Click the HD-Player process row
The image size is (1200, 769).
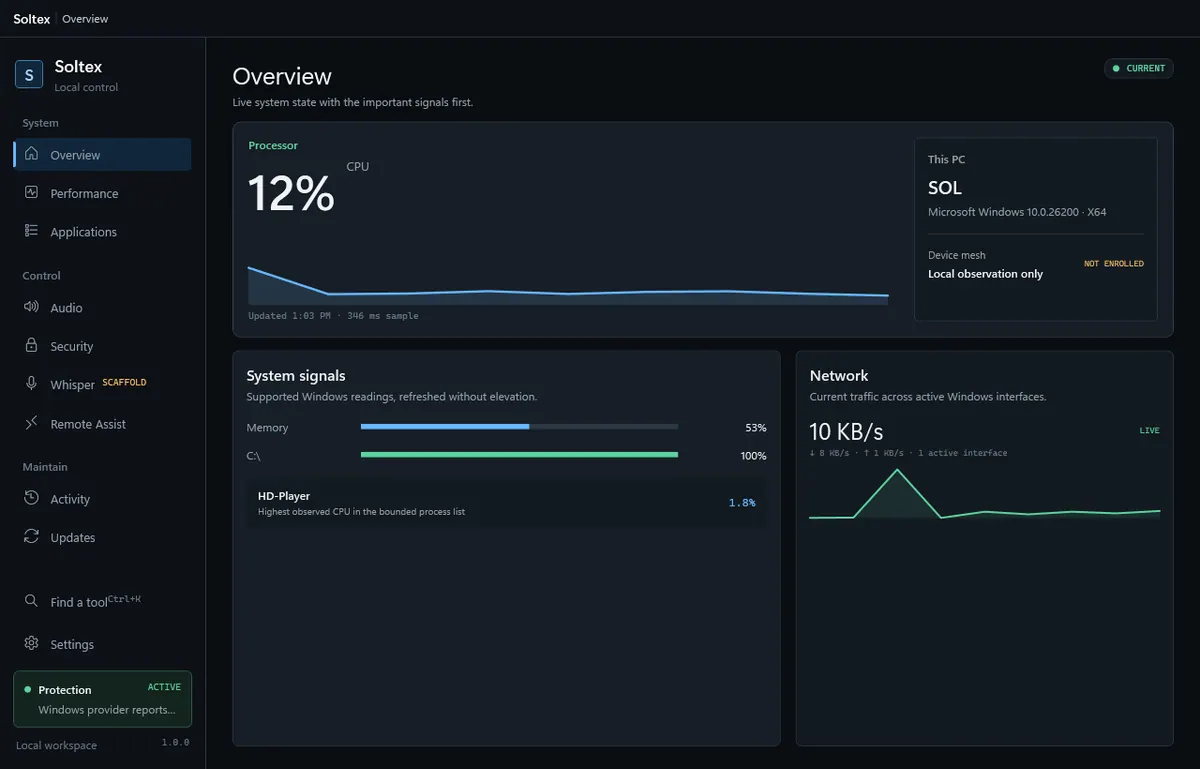point(506,503)
